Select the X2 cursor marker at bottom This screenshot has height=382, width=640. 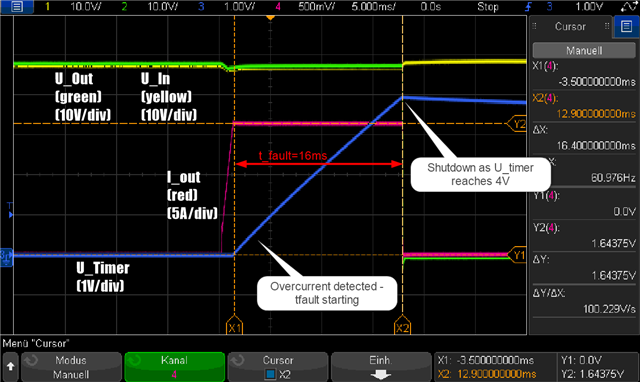402,325
